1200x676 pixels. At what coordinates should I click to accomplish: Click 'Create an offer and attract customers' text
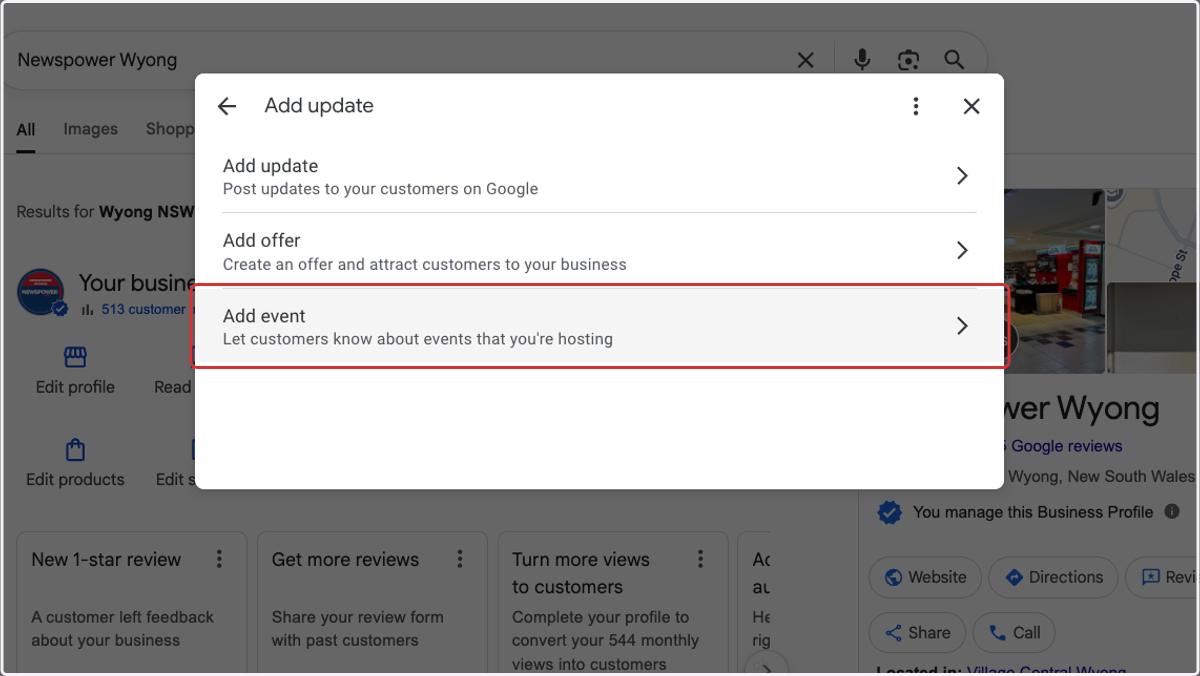[x=425, y=265]
